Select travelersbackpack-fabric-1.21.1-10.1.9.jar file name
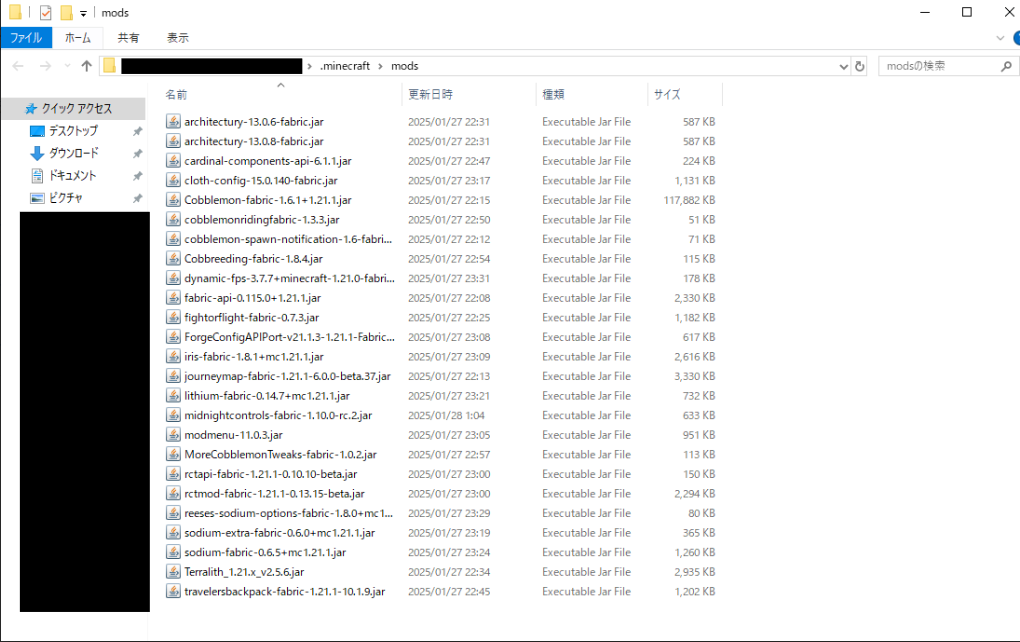The image size is (1020, 642). coord(284,591)
